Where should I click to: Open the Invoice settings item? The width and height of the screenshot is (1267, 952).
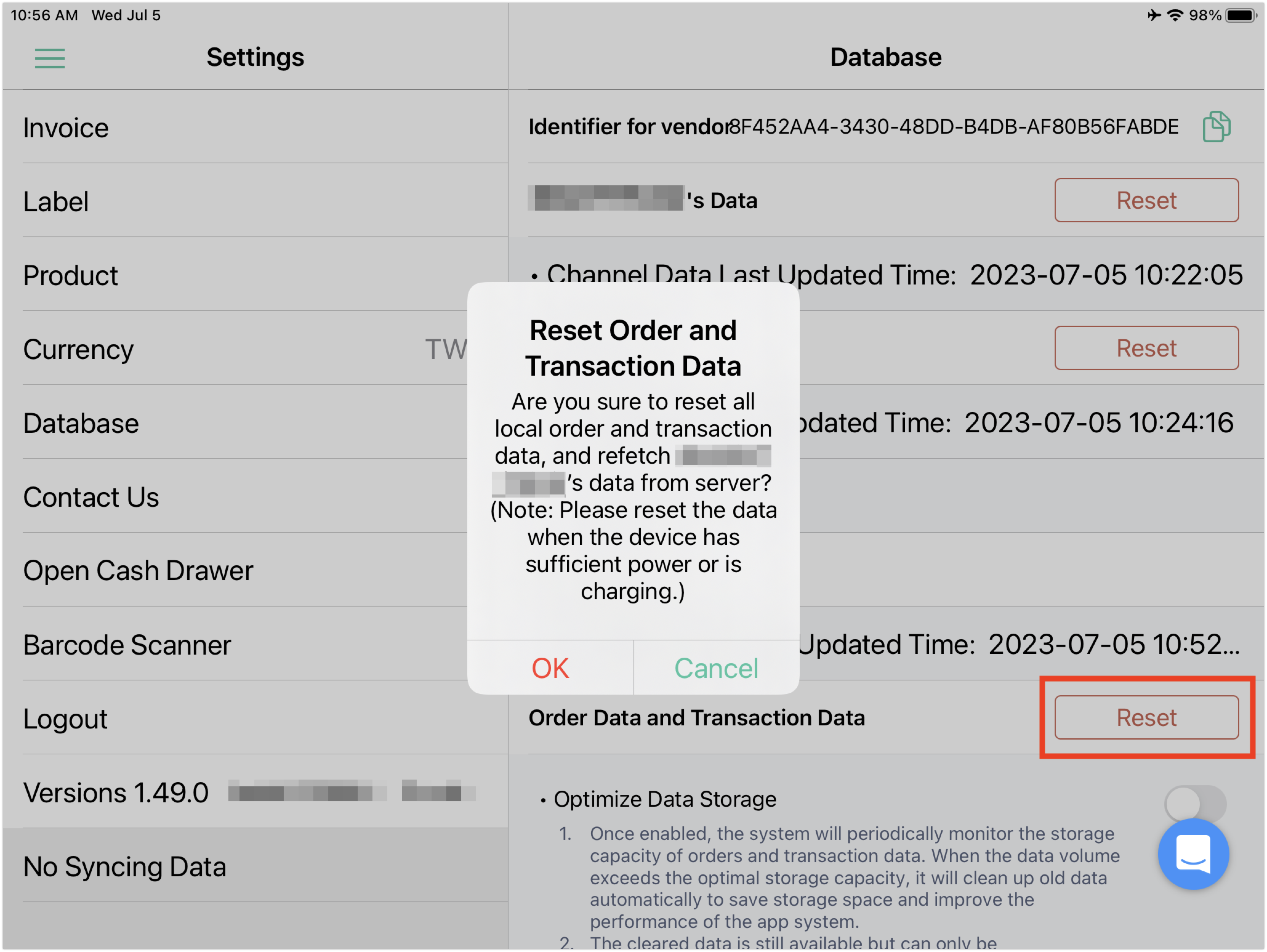coord(255,127)
